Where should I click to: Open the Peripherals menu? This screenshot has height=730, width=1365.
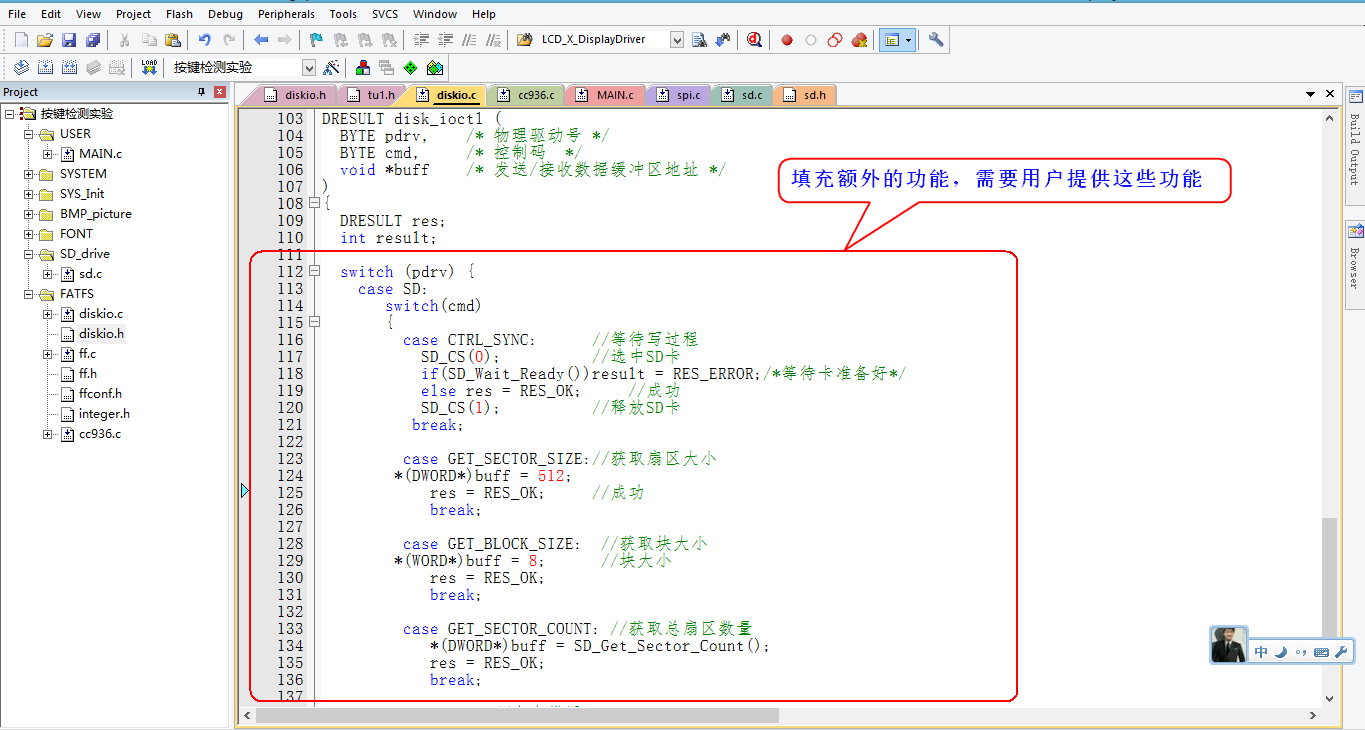286,13
